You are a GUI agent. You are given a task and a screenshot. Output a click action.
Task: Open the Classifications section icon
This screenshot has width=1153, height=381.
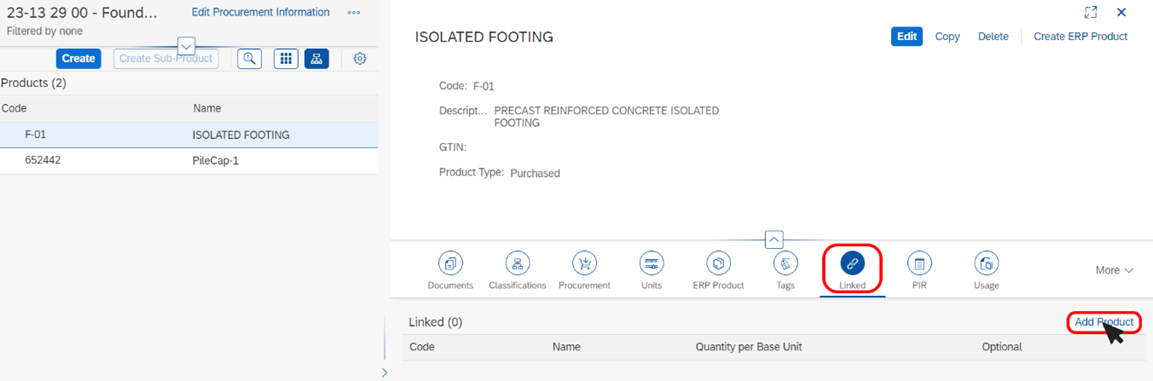(517, 263)
